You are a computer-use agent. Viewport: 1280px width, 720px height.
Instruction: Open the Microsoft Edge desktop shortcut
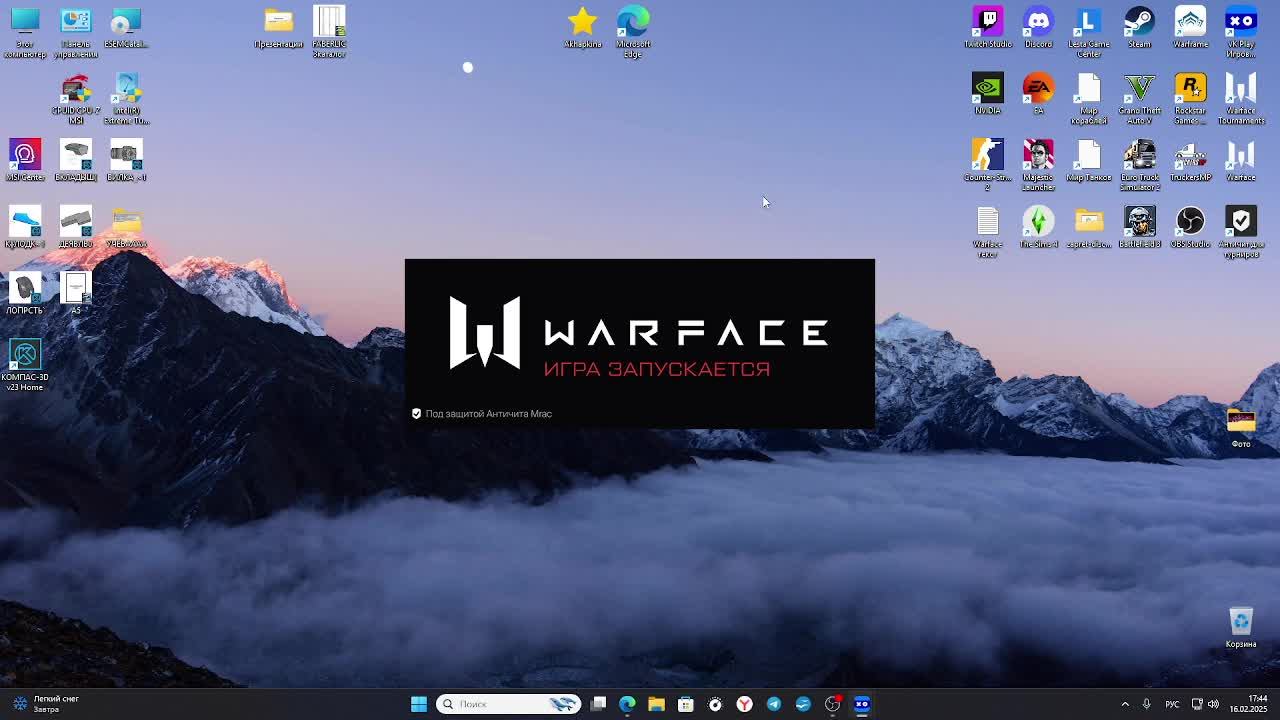633,32
